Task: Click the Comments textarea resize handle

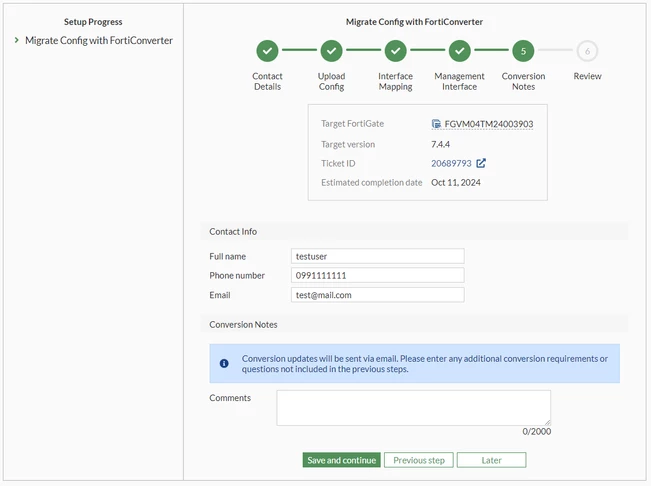Action: (548, 422)
